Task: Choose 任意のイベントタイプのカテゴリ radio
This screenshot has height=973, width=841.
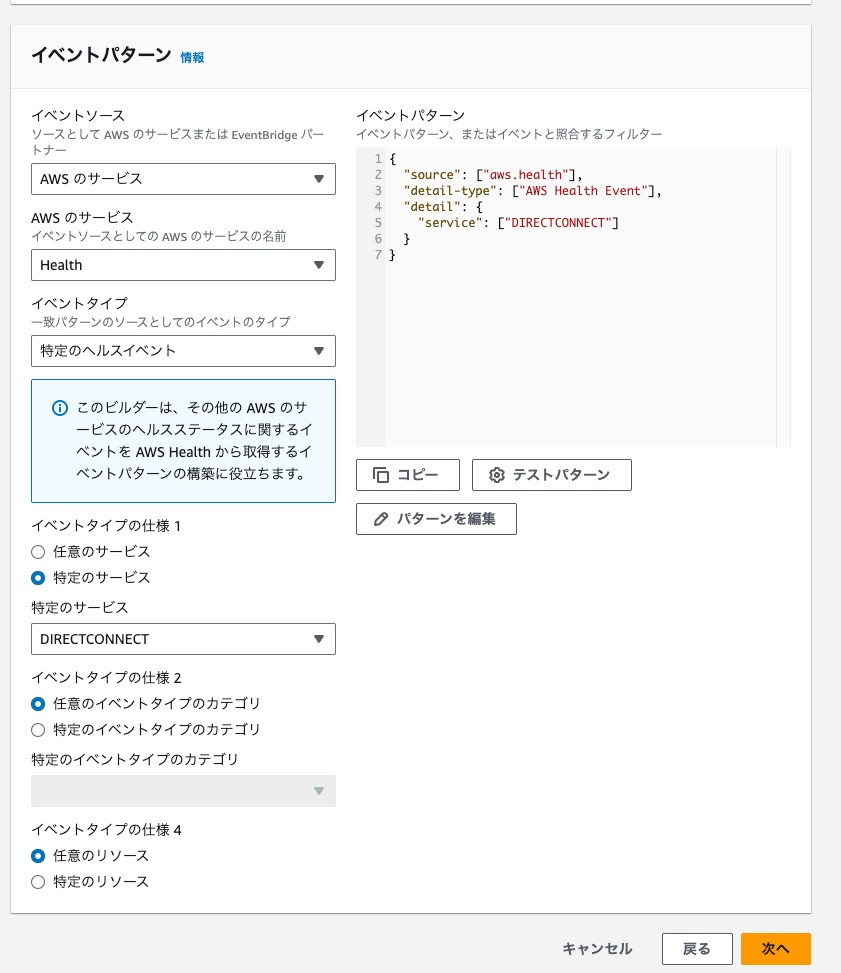Action: tap(38, 704)
